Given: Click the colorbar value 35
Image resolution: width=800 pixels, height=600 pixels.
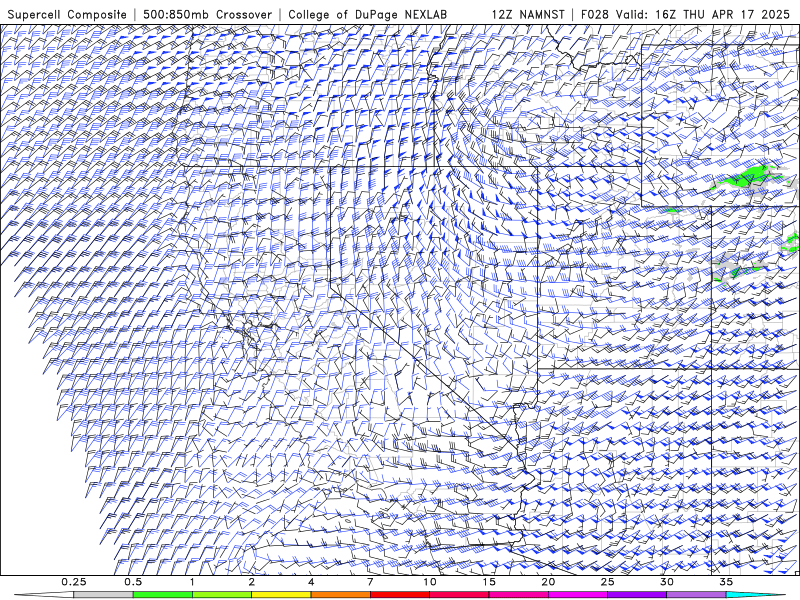Looking at the screenshot, I should [726, 582].
